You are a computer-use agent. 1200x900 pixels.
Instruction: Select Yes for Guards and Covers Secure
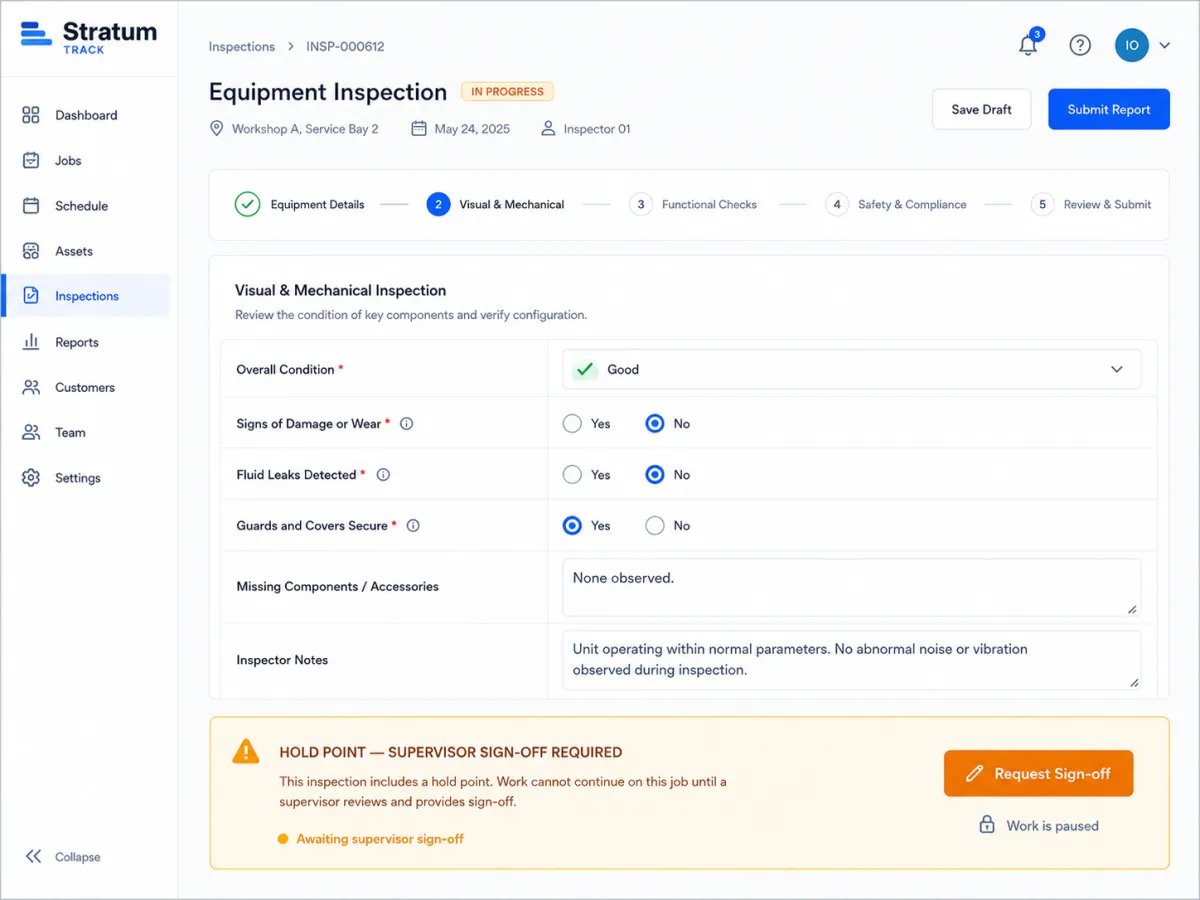(572, 526)
